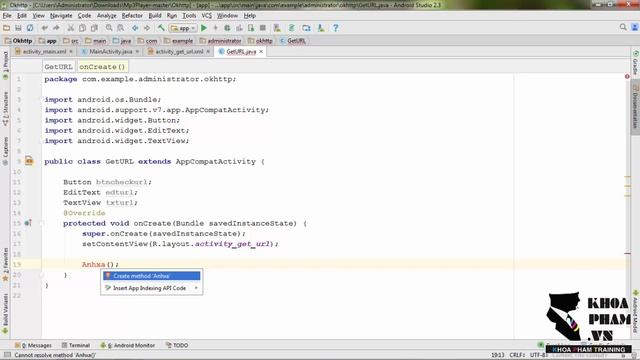Image resolution: width=640 pixels, height=360 pixels.
Task: Click the Find magnifier icon
Action: point(109,28)
